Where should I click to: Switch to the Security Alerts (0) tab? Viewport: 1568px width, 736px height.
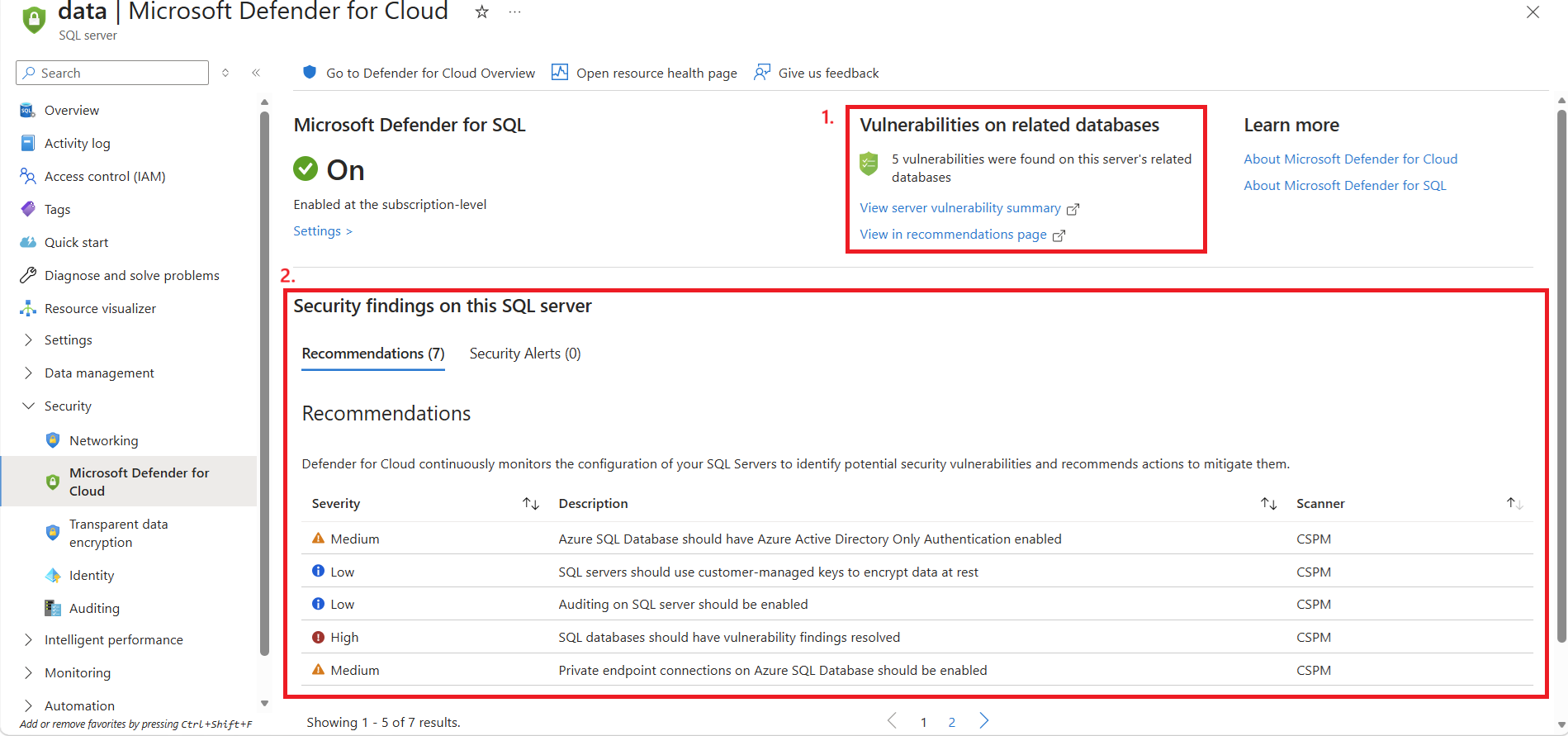click(525, 354)
